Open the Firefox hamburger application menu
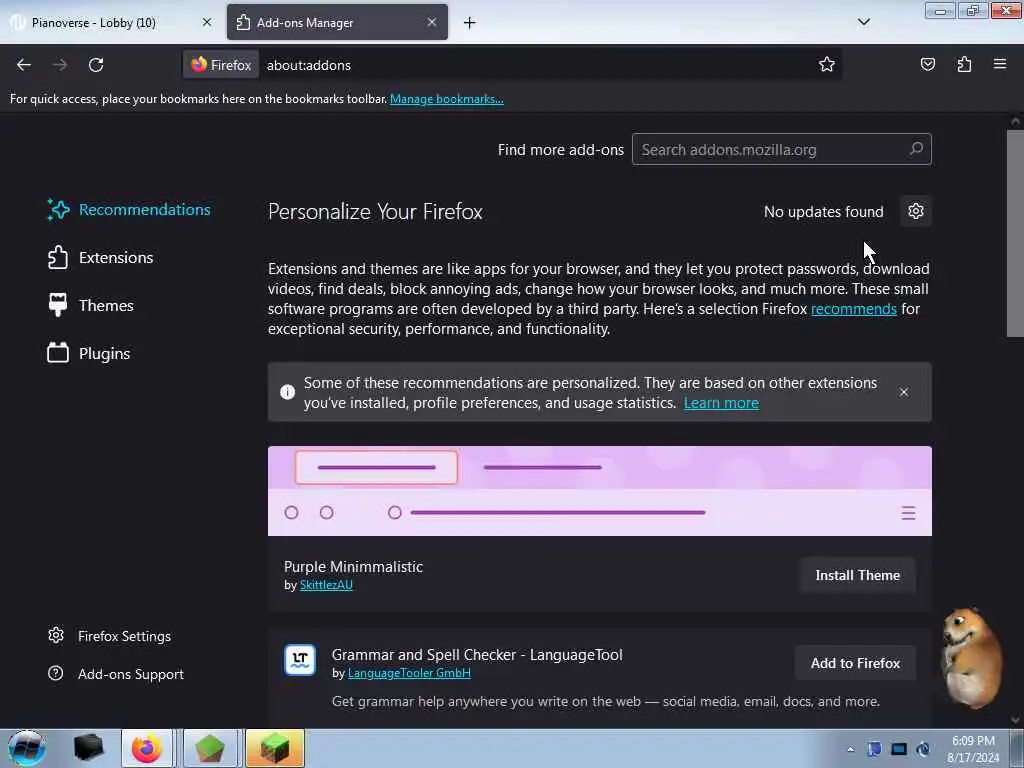1024x768 pixels. tap(1000, 64)
